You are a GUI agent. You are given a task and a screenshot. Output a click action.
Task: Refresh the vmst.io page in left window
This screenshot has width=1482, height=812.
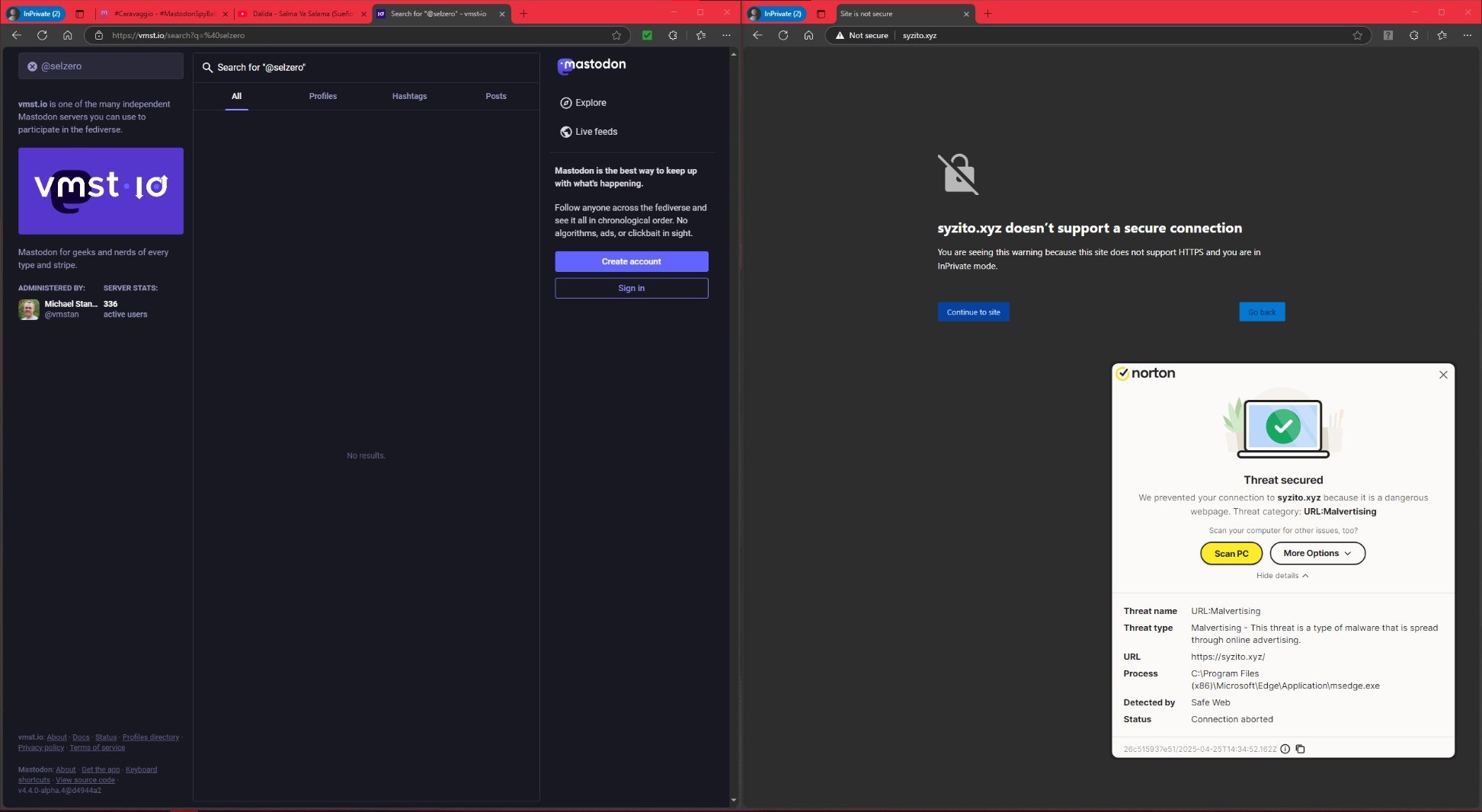pyautogui.click(x=42, y=35)
